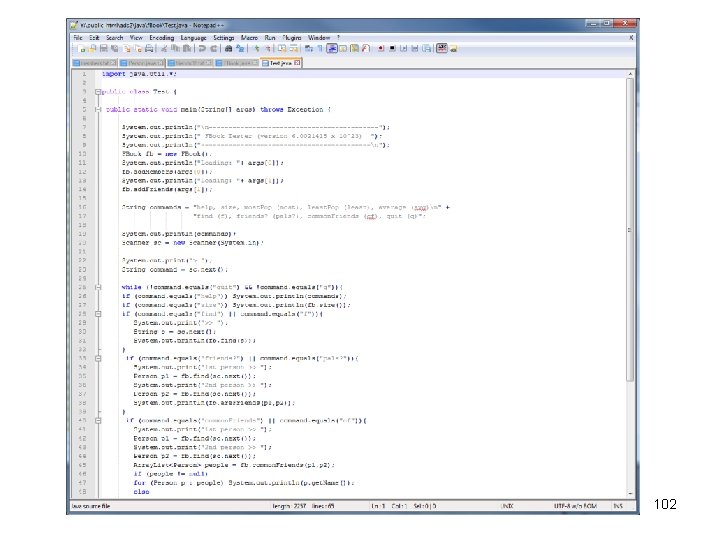
Task: Print the document using the Print icon
Action: pyautogui.click(x=149, y=48)
